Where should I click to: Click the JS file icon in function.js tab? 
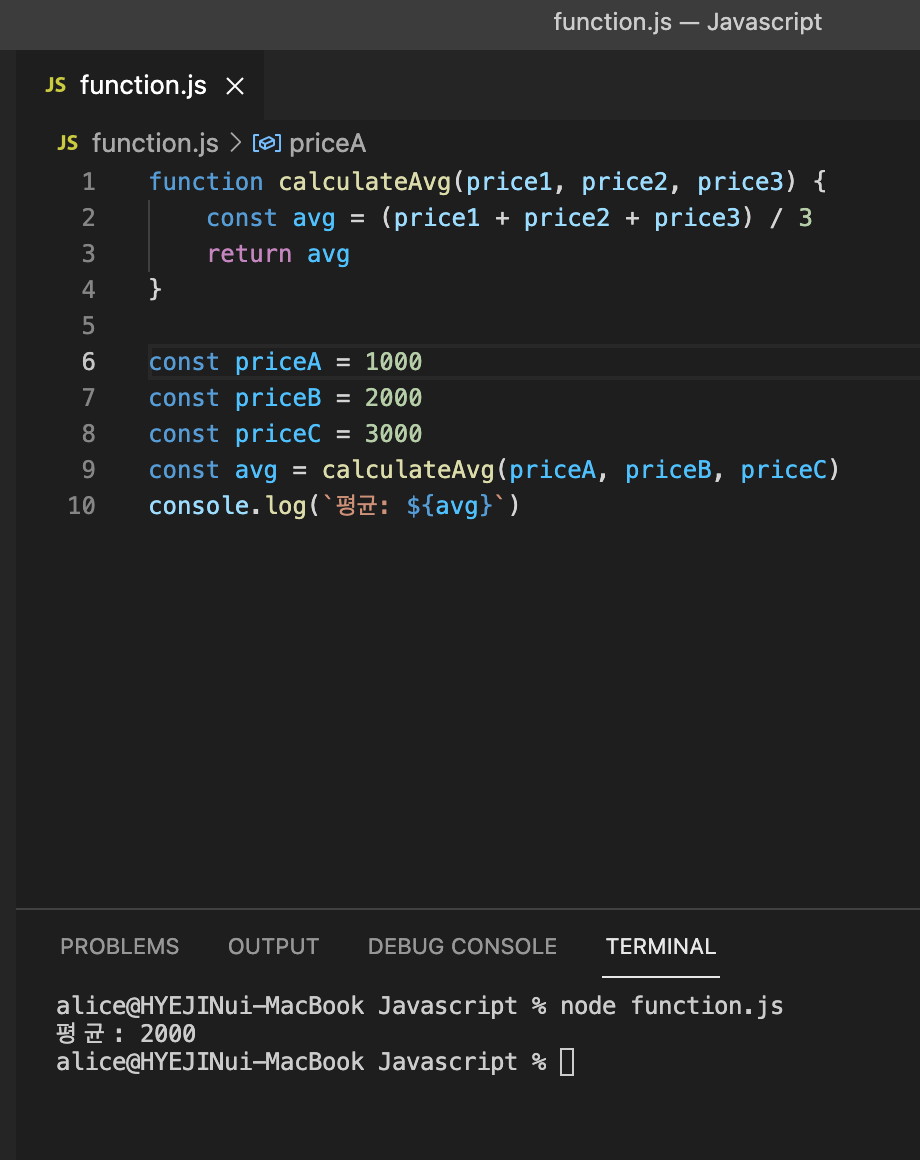click(x=55, y=85)
